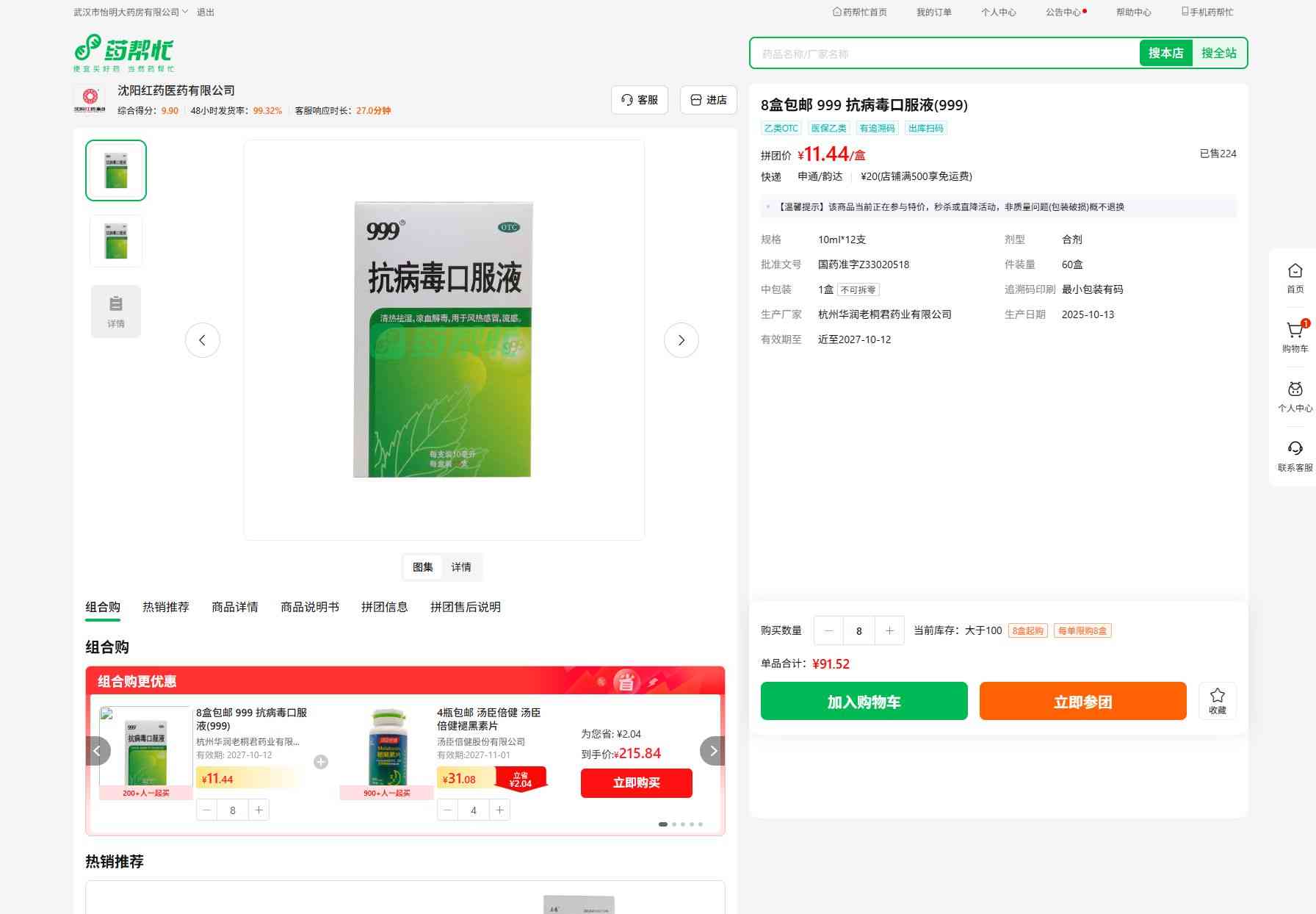The width and height of the screenshot is (1316, 914).
Task: Open home page from right sidebar icon
Action: (1295, 272)
